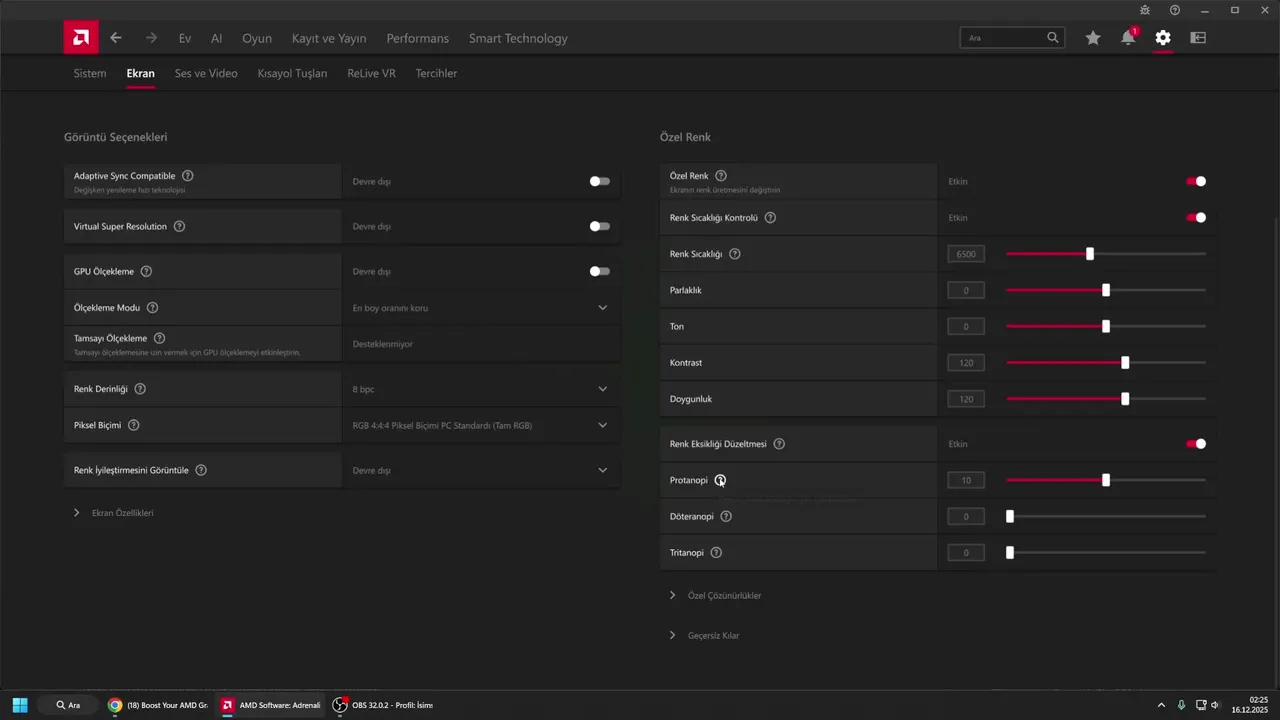
Task: Open Kayıt ve Yayın menu
Action: point(329,38)
